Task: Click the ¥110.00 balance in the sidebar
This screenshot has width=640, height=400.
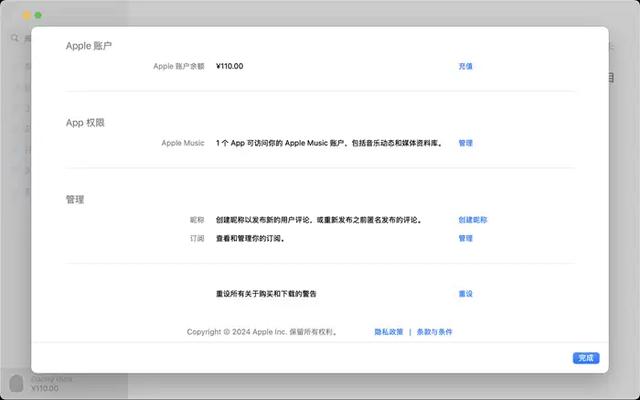Action: click(45, 389)
